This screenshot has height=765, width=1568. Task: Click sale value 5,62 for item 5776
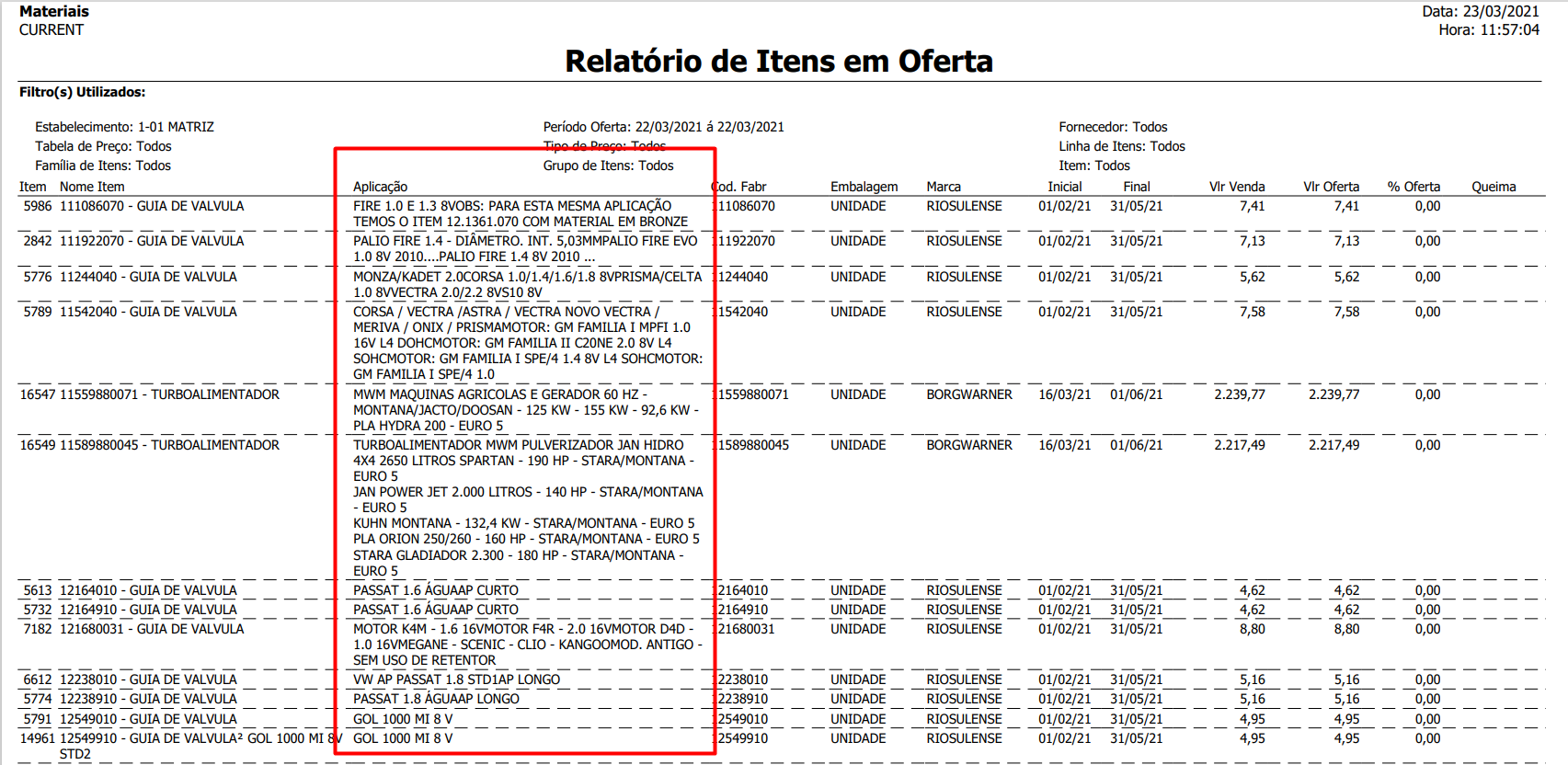[x=1252, y=277]
